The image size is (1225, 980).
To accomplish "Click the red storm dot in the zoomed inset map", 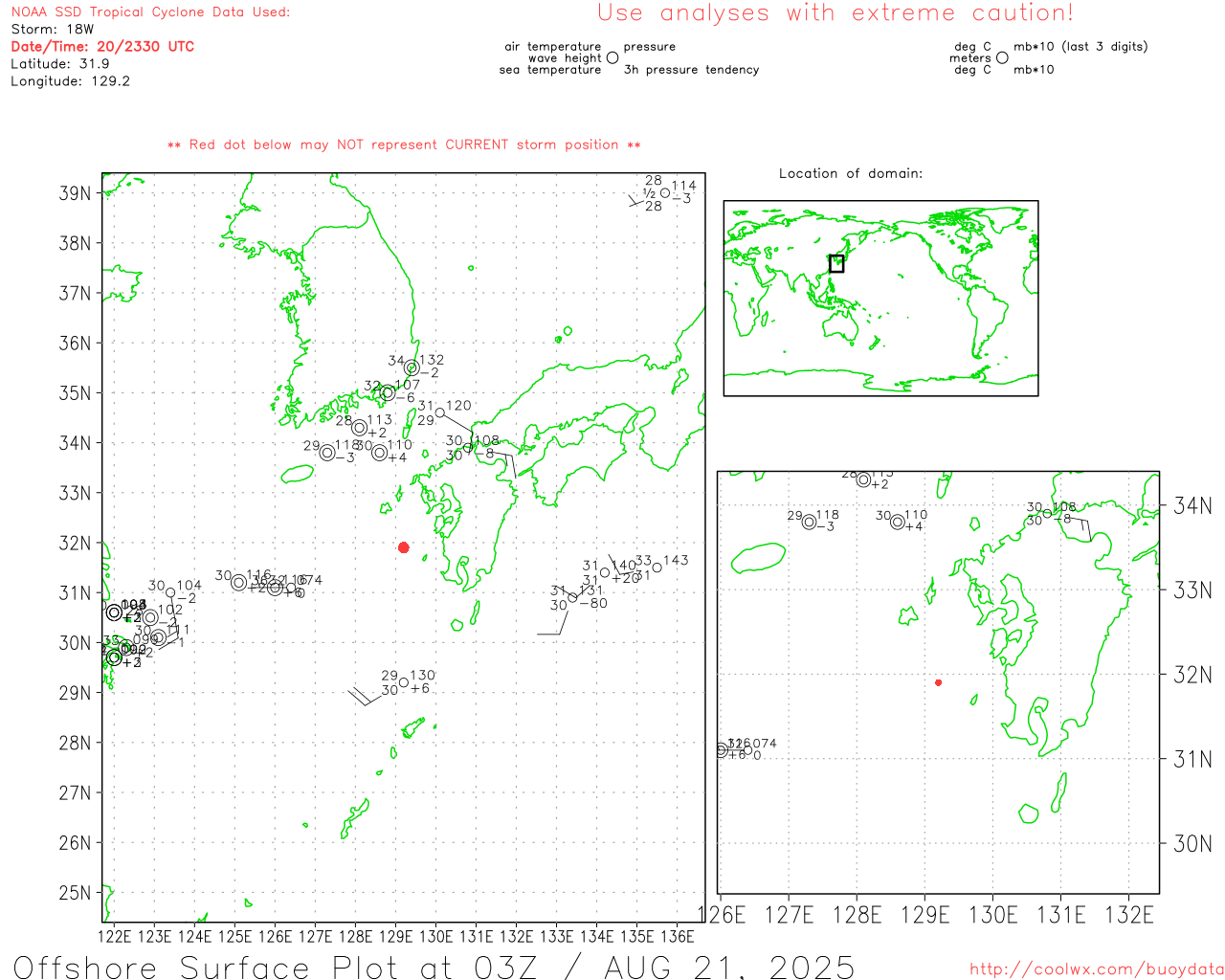I will coord(939,682).
